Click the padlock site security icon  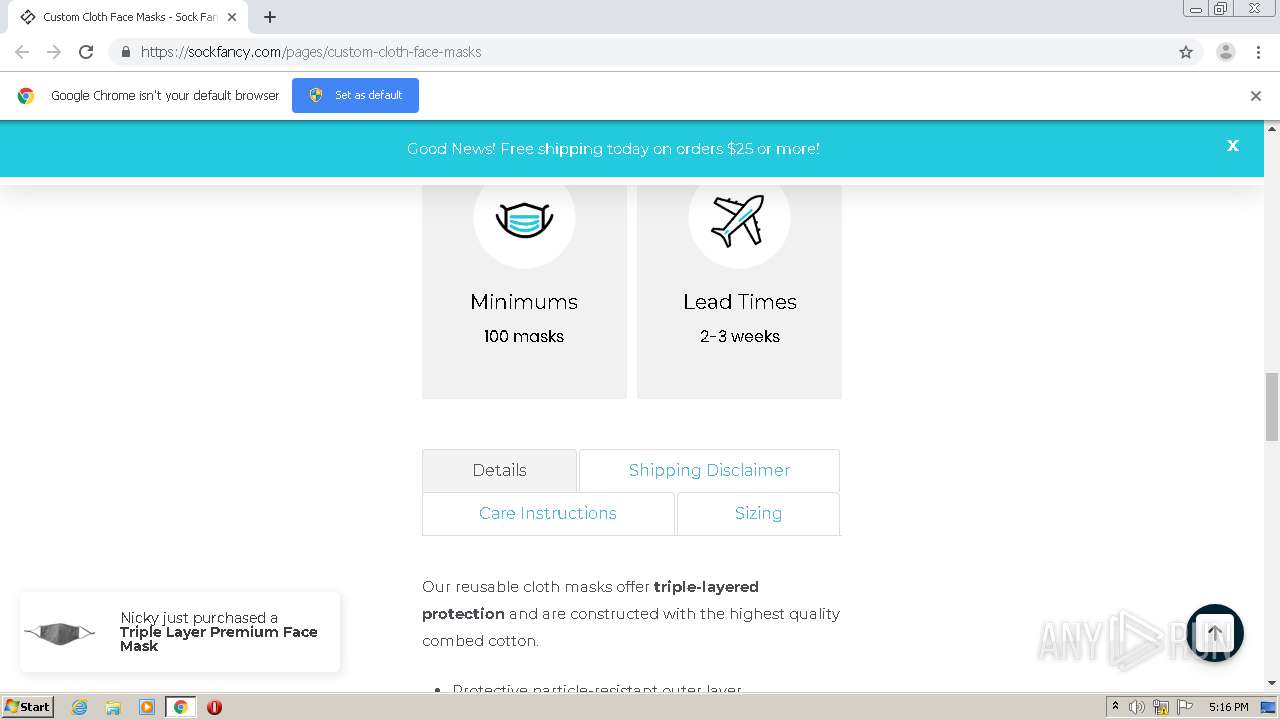coord(125,52)
